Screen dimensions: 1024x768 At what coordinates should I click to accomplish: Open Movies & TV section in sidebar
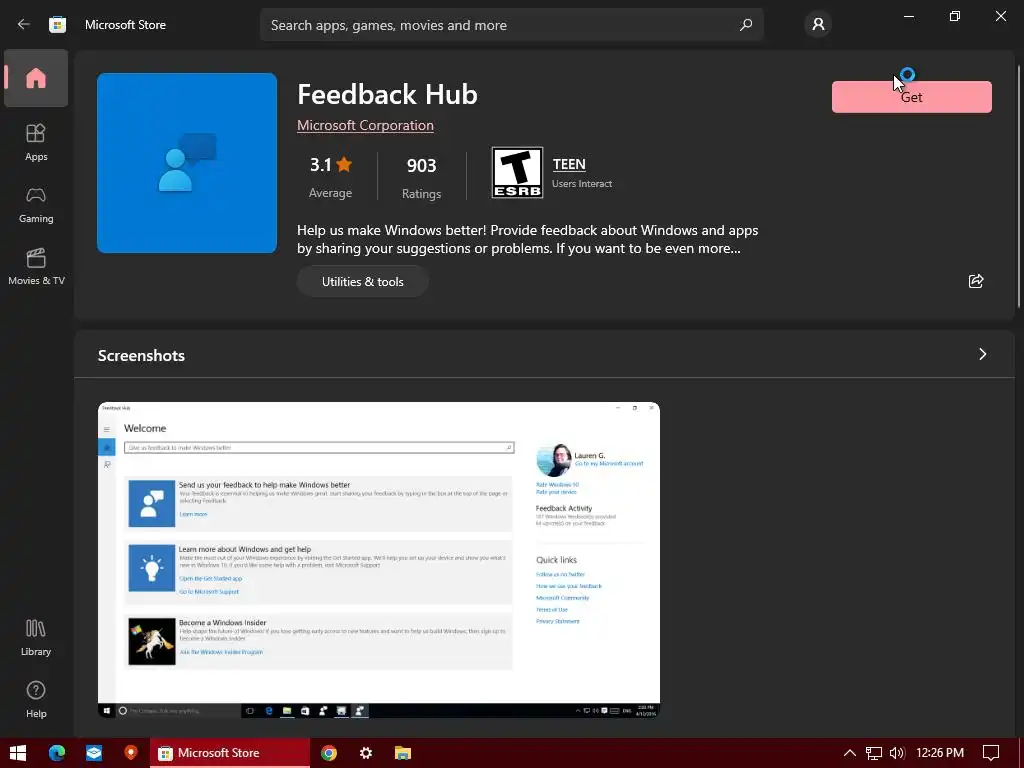pos(36,266)
